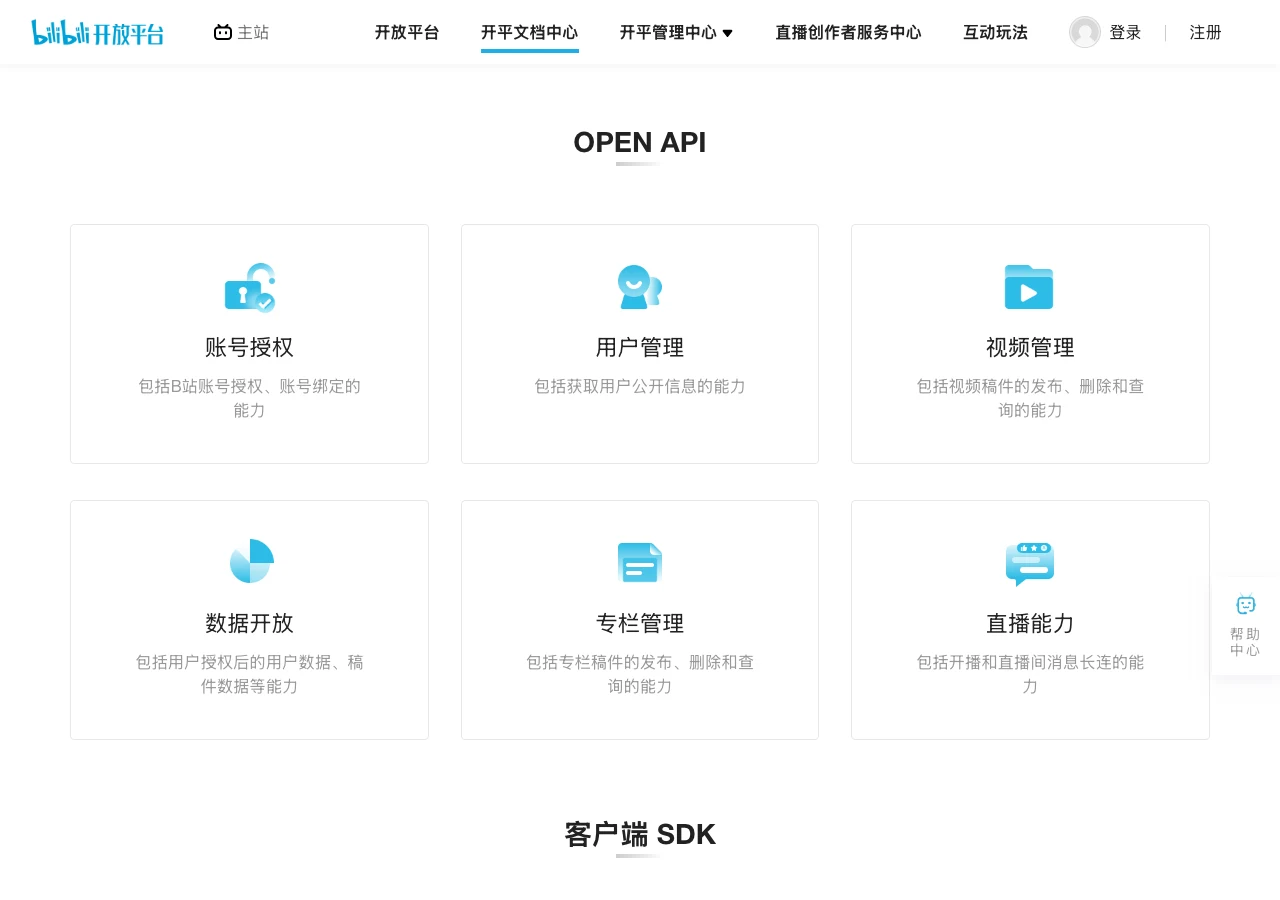
Task: Click the 包括获取用户公开信息的能力 description
Action: click(x=640, y=386)
